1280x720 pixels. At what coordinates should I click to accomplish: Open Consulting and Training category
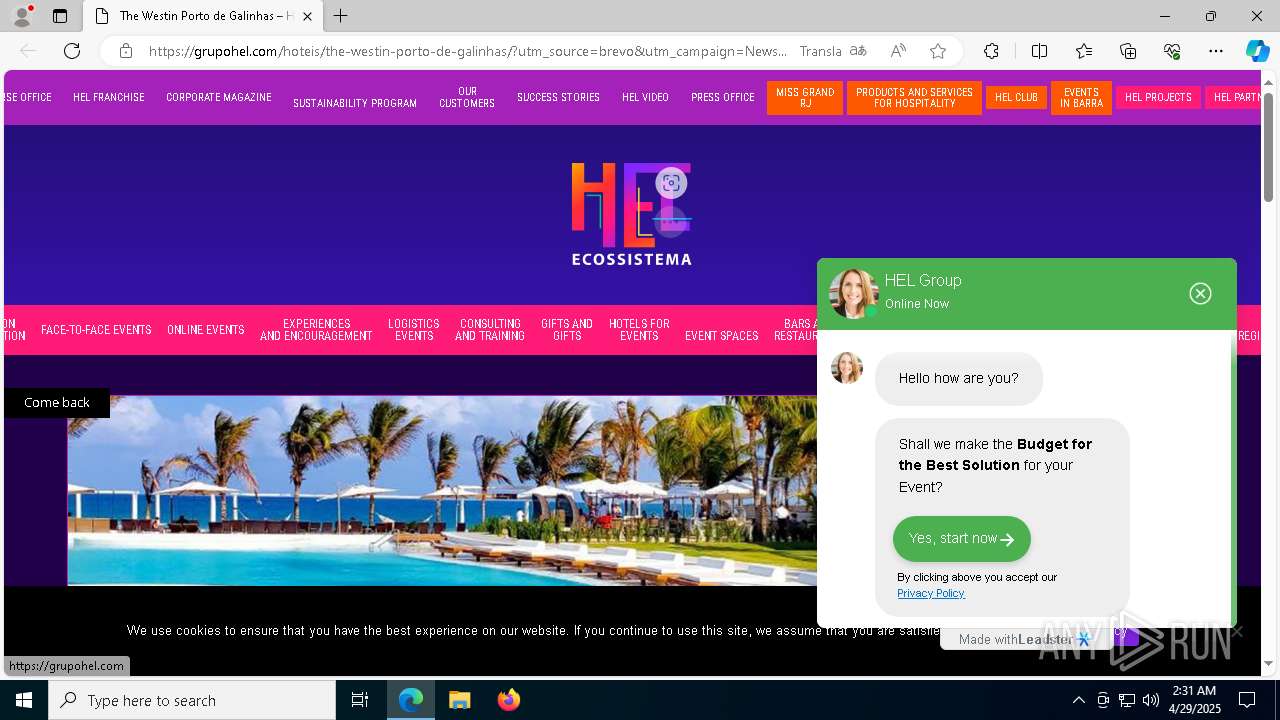coord(490,330)
